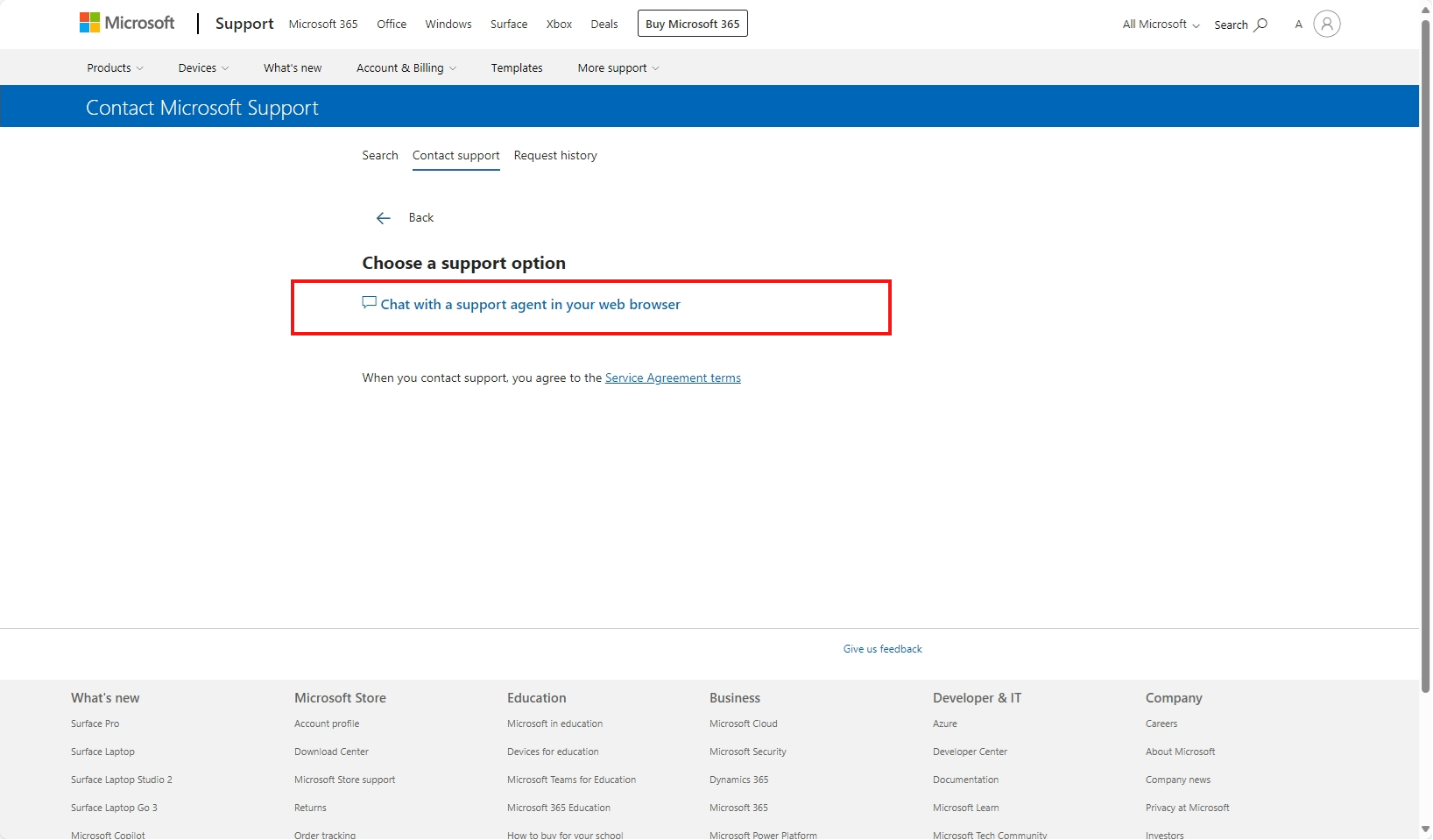
Task: Open Dynamics 365 footer link
Action: pos(739,780)
